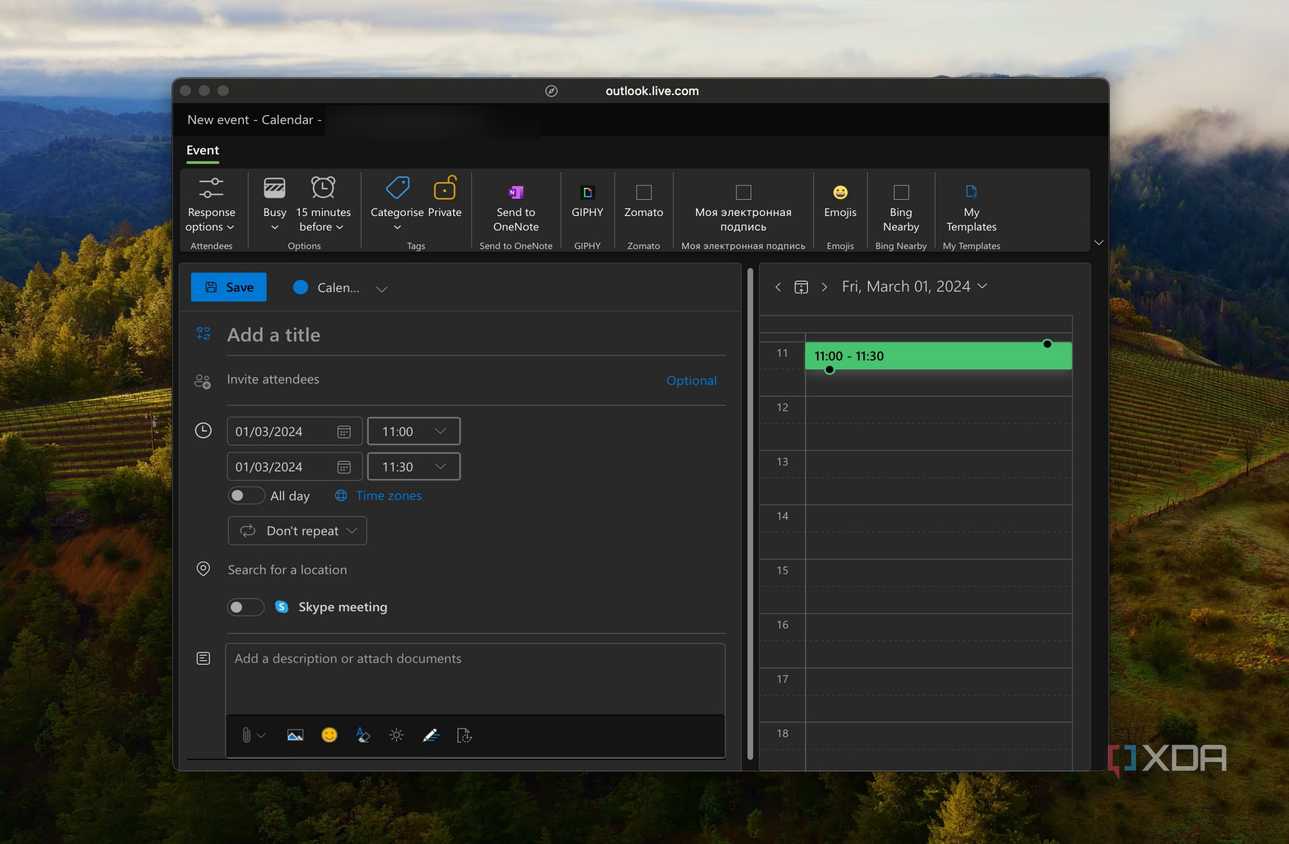This screenshot has width=1289, height=844.
Task: Click the pen signature icon in description toolbar
Action: 431,735
